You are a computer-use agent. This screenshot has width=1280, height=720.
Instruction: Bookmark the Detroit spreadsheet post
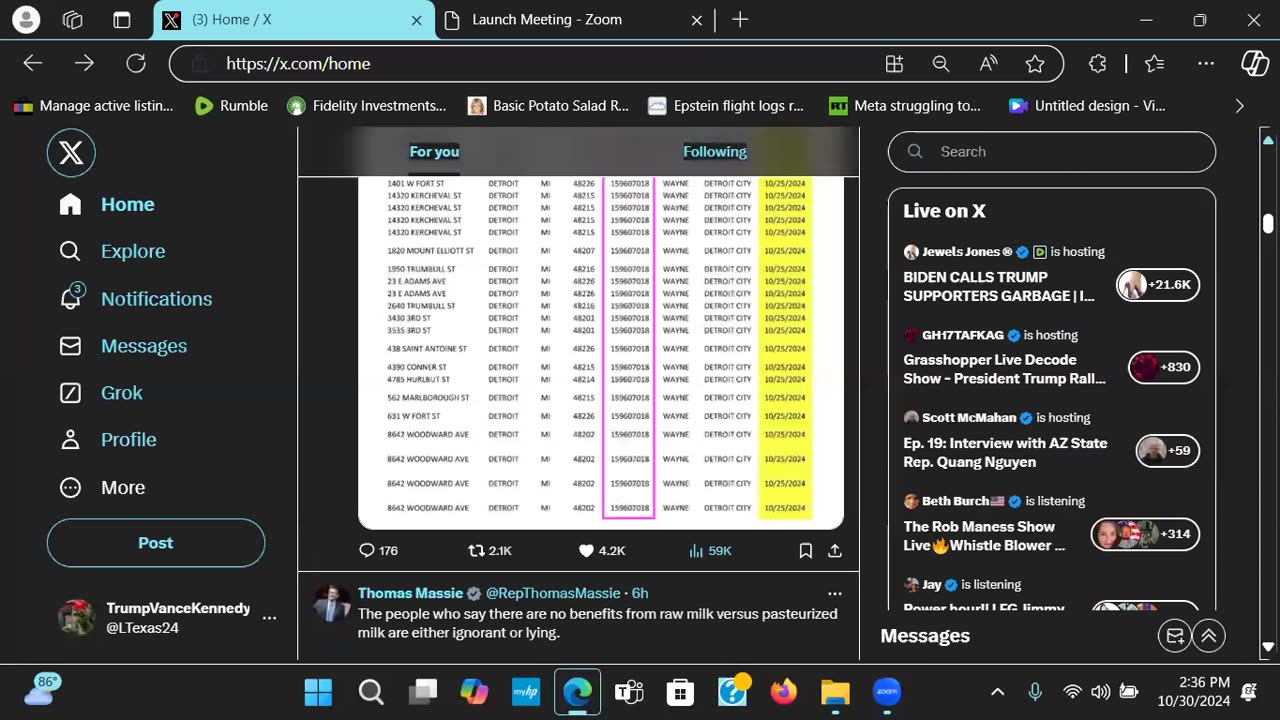click(x=806, y=551)
